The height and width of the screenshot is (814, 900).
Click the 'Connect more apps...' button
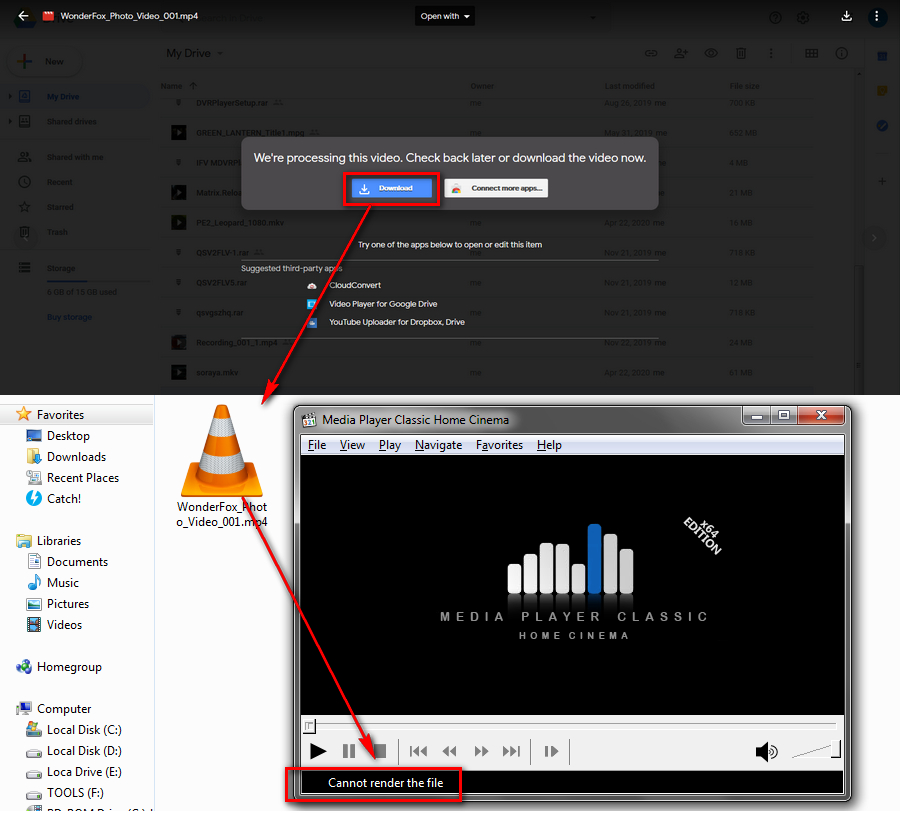496,188
